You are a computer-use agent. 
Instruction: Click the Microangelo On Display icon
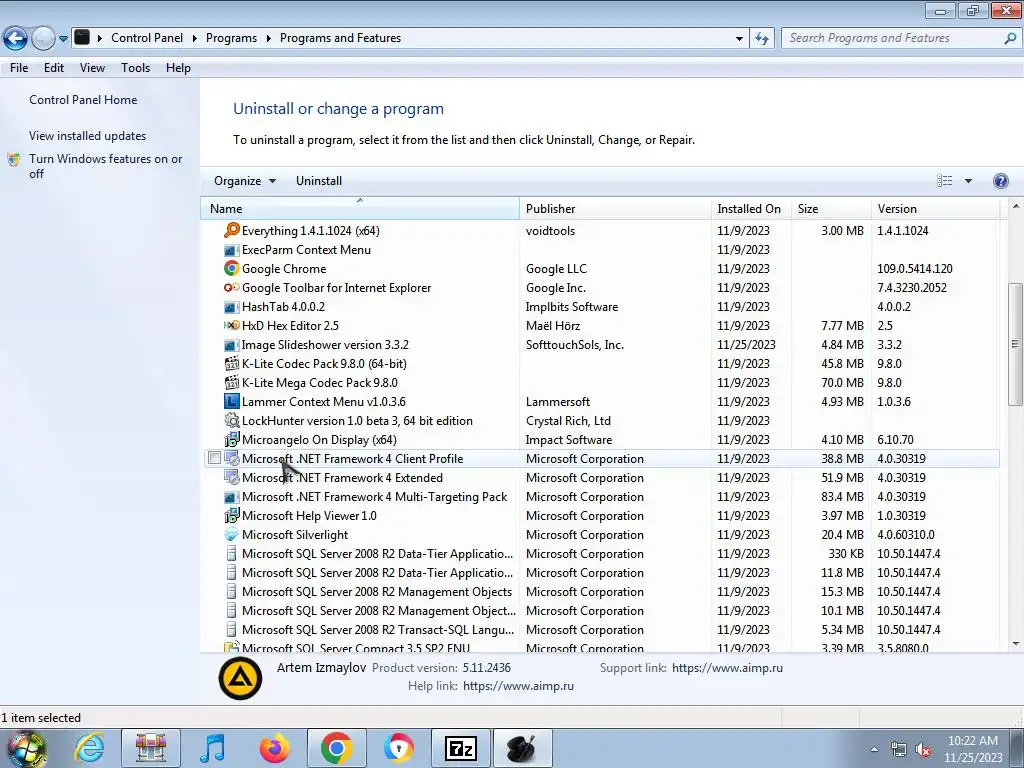click(231, 440)
